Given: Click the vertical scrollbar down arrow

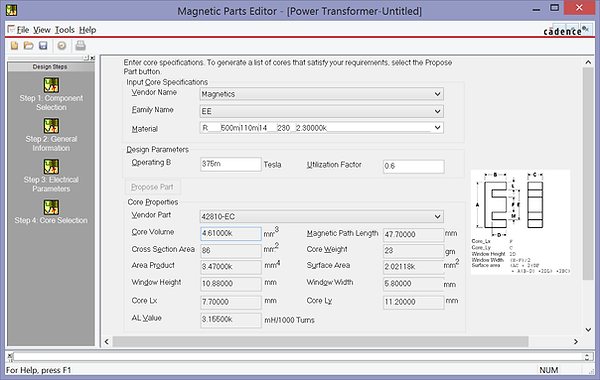Looking at the screenshot, I should 588,329.
